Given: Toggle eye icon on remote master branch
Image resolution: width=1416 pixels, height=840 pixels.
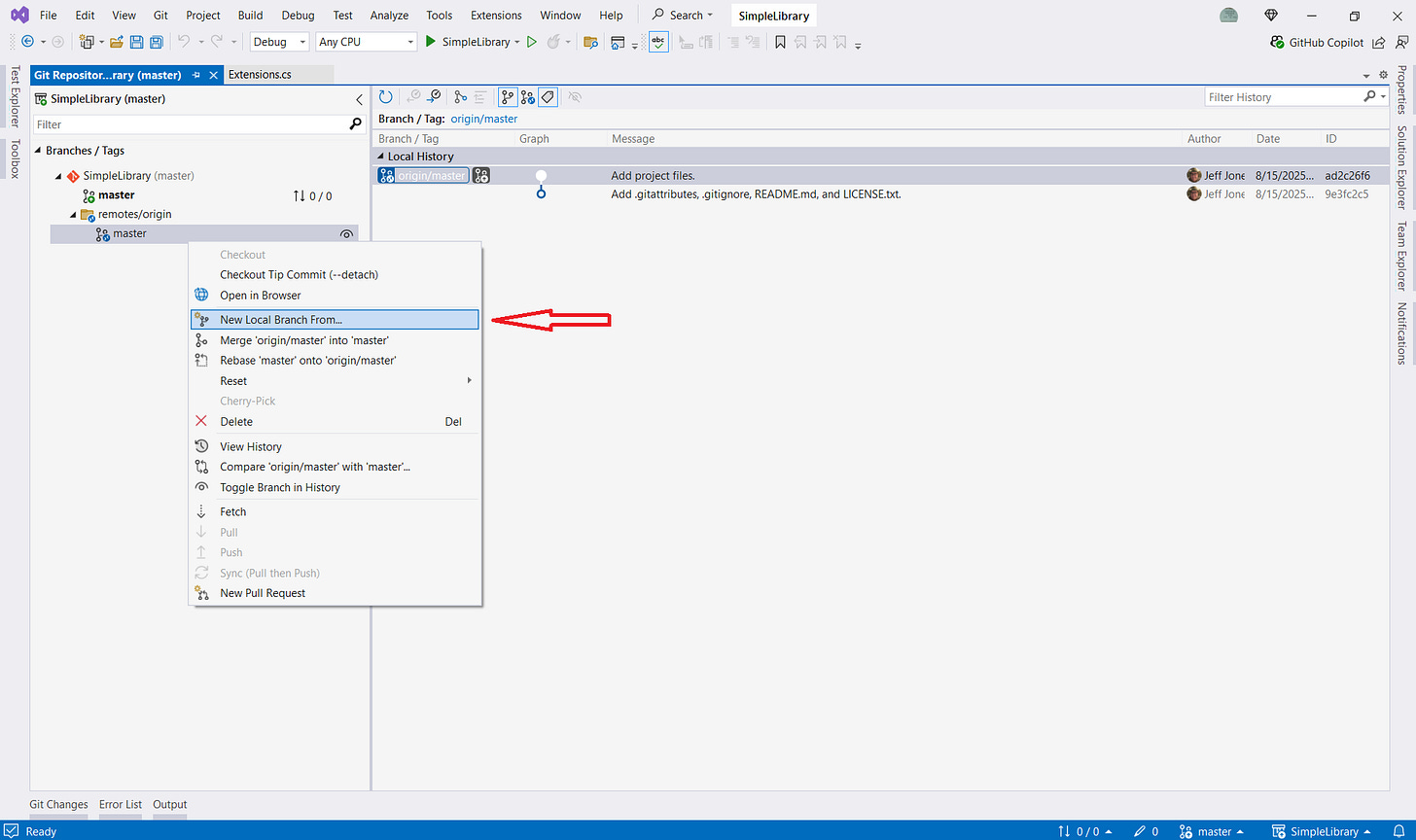Looking at the screenshot, I should click(x=346, y=234).
